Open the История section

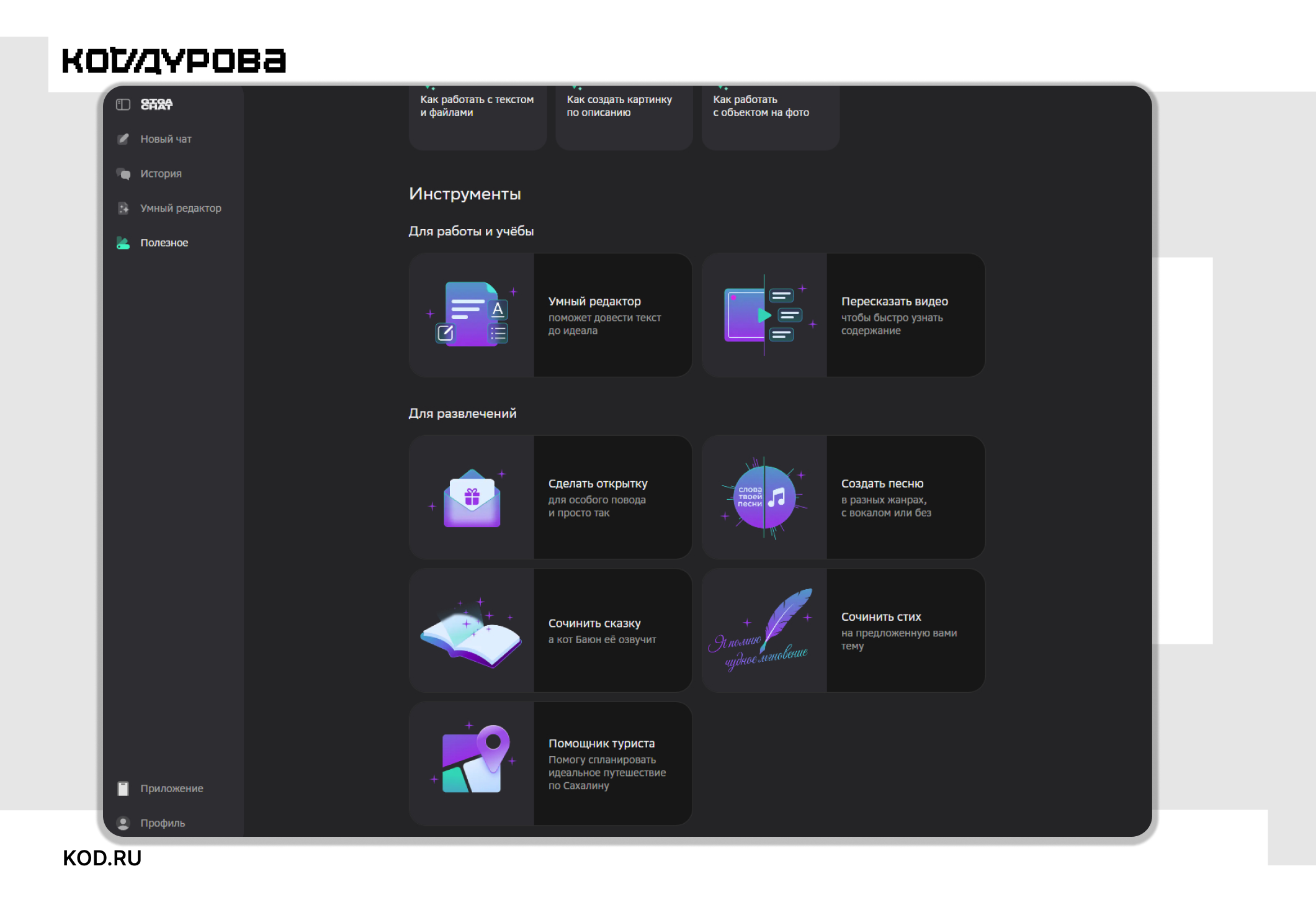click(161, 174)
